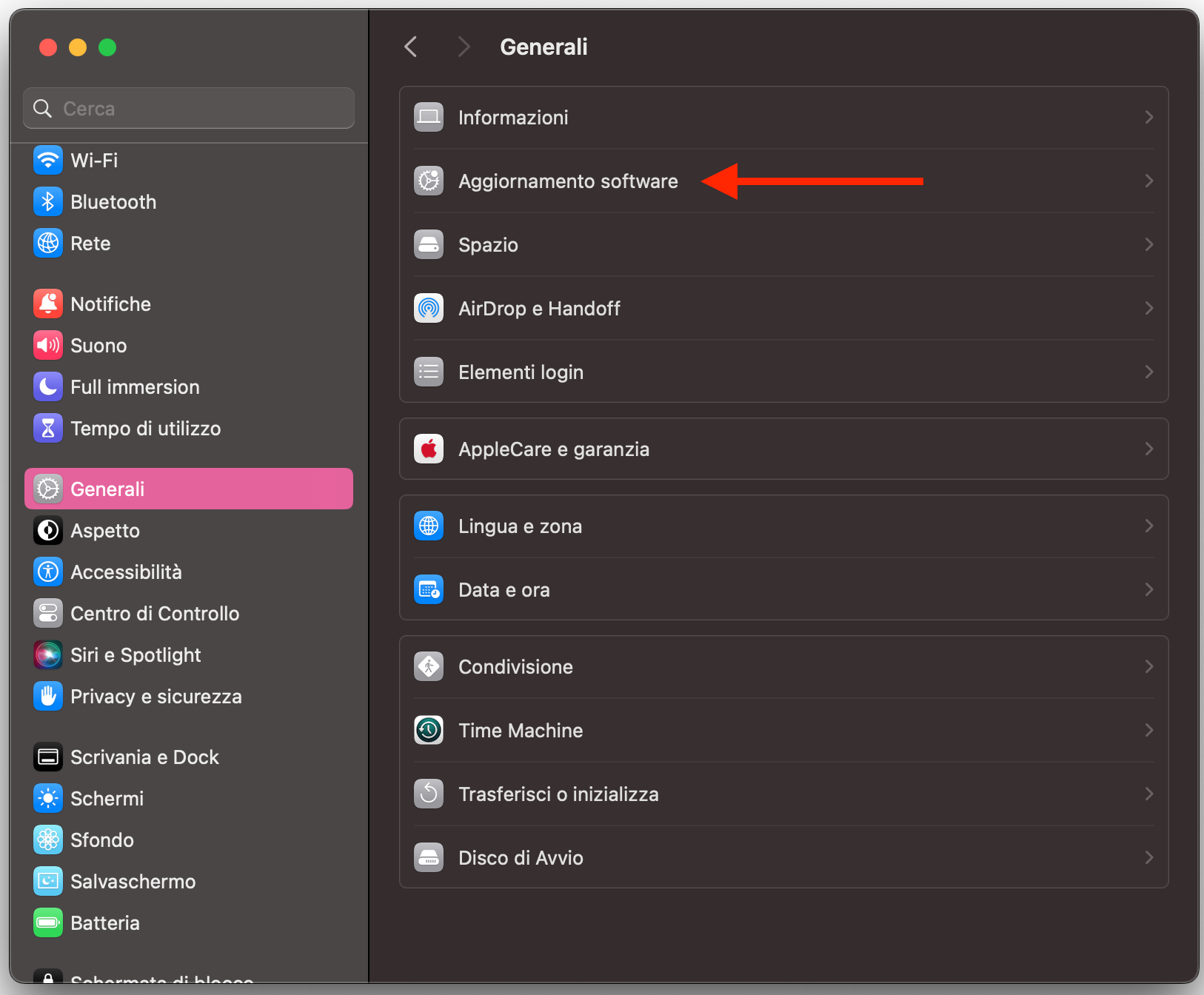Open Full immersion moon icon
This screenshot has width=1204, height=995.
[x=47, y=386]
